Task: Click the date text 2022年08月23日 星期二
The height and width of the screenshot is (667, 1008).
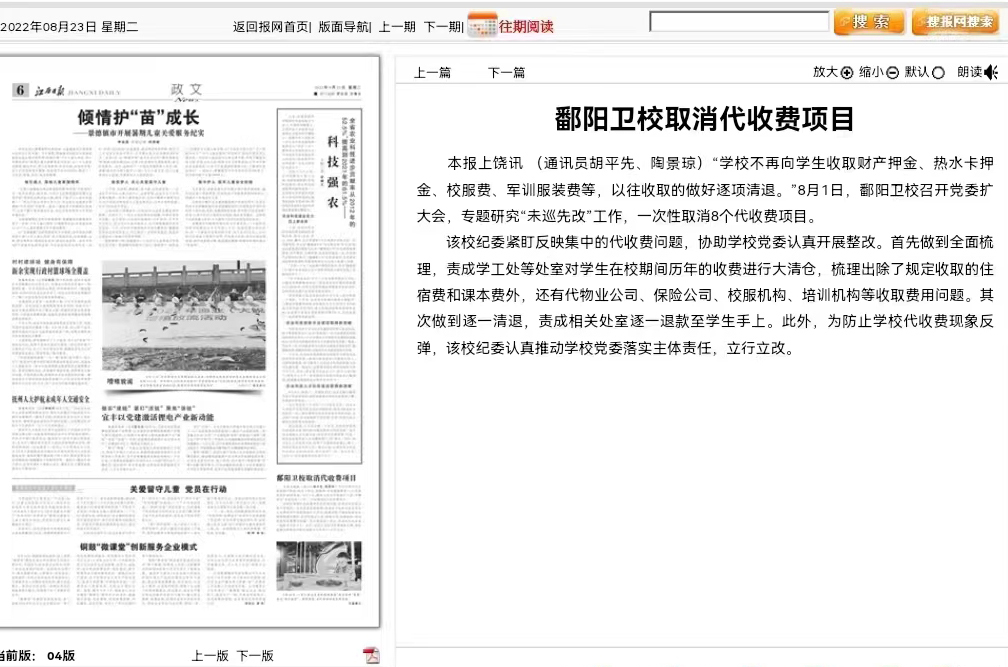Action: click(x=69, y=26)
